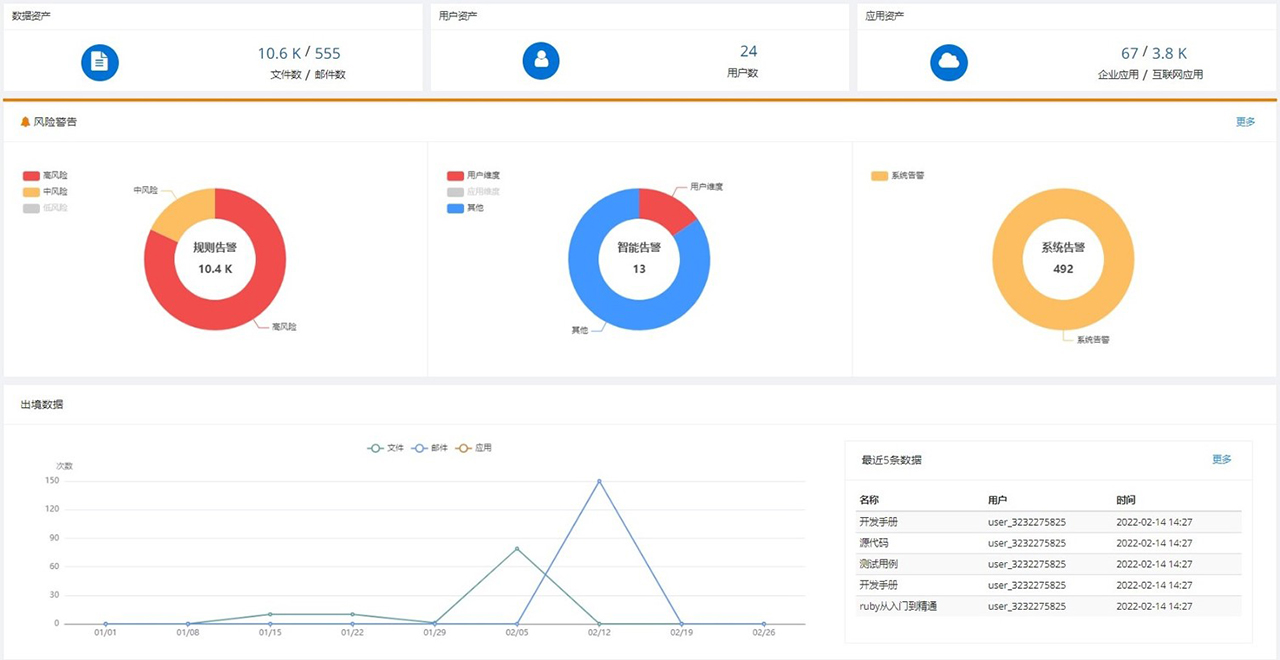Toggle 其他 legend in smart alert chart
The width and height of the screenshot is (1280, 660).
pos(466,208)
